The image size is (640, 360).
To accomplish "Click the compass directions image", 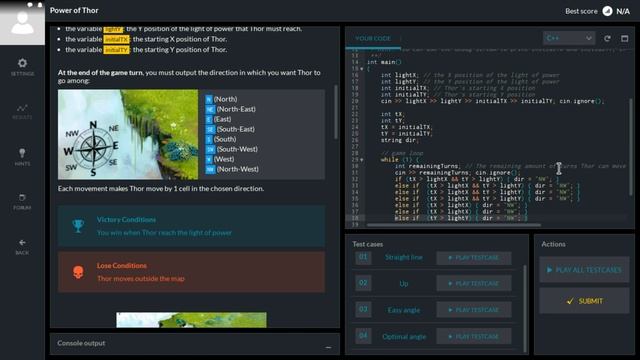I will [x=128, y=134].
